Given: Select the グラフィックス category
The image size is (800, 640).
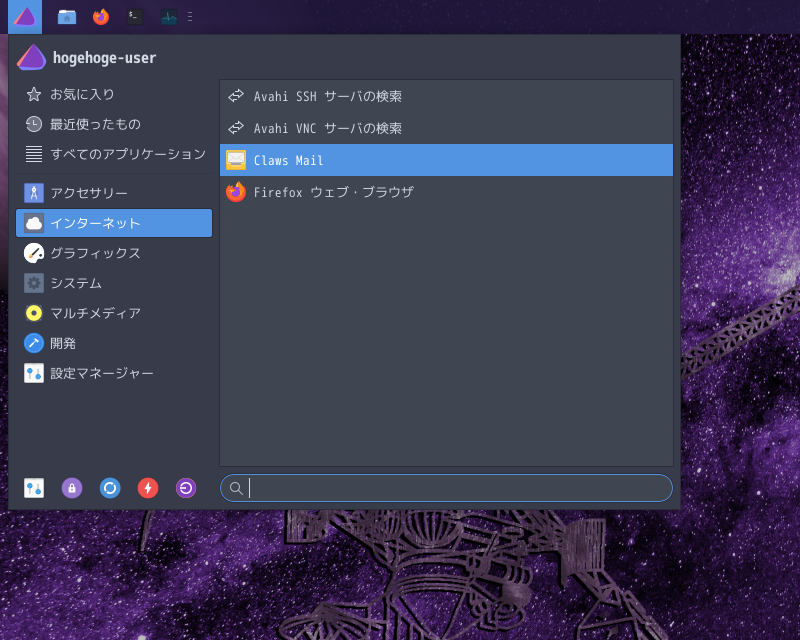Looking at the screenshot, I should [114, 253].
